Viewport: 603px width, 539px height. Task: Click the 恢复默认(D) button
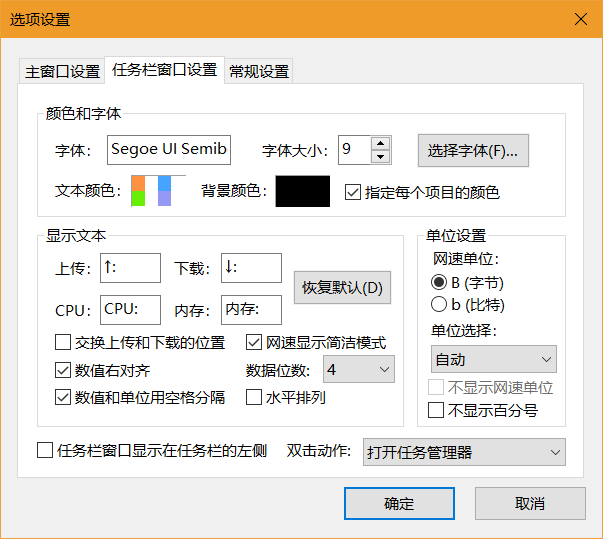pyautogui.click(x=342, y=288)
